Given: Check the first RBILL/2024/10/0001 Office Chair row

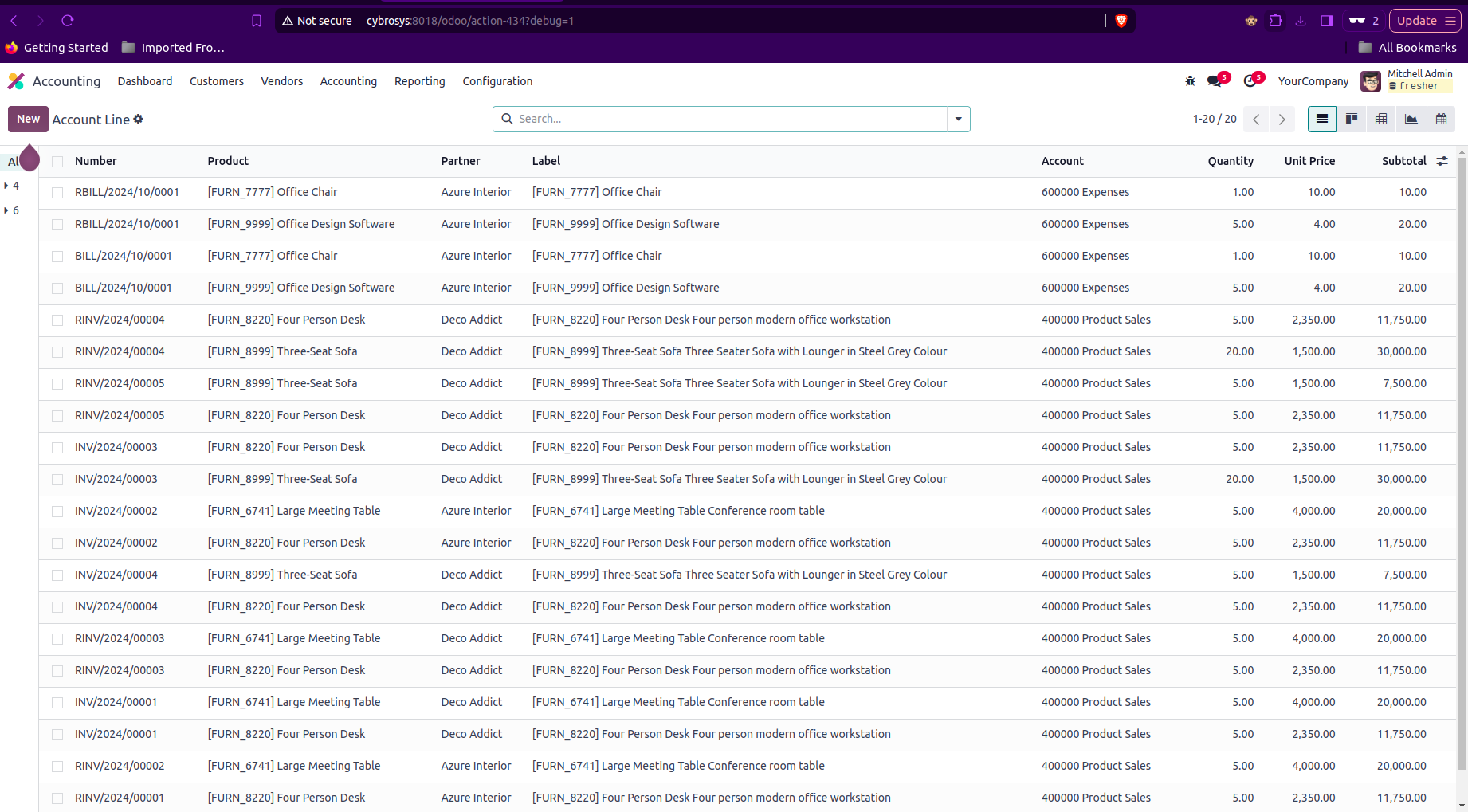Looking at the screenshot, I should [57, 193].
